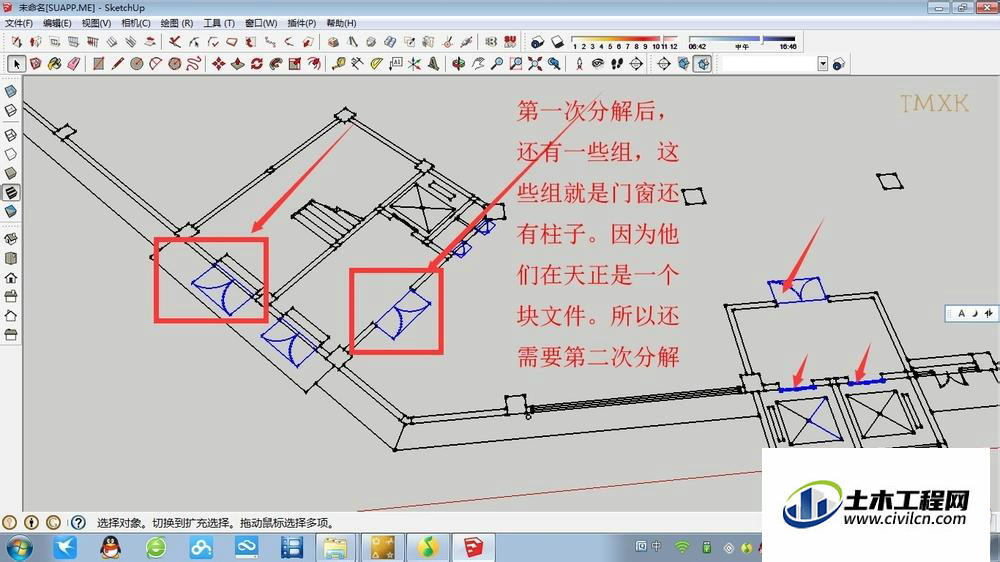Choose the Rotate tool
This screenshot has height=562, width=1000.
pyautogui.click(x=257, y=64)
